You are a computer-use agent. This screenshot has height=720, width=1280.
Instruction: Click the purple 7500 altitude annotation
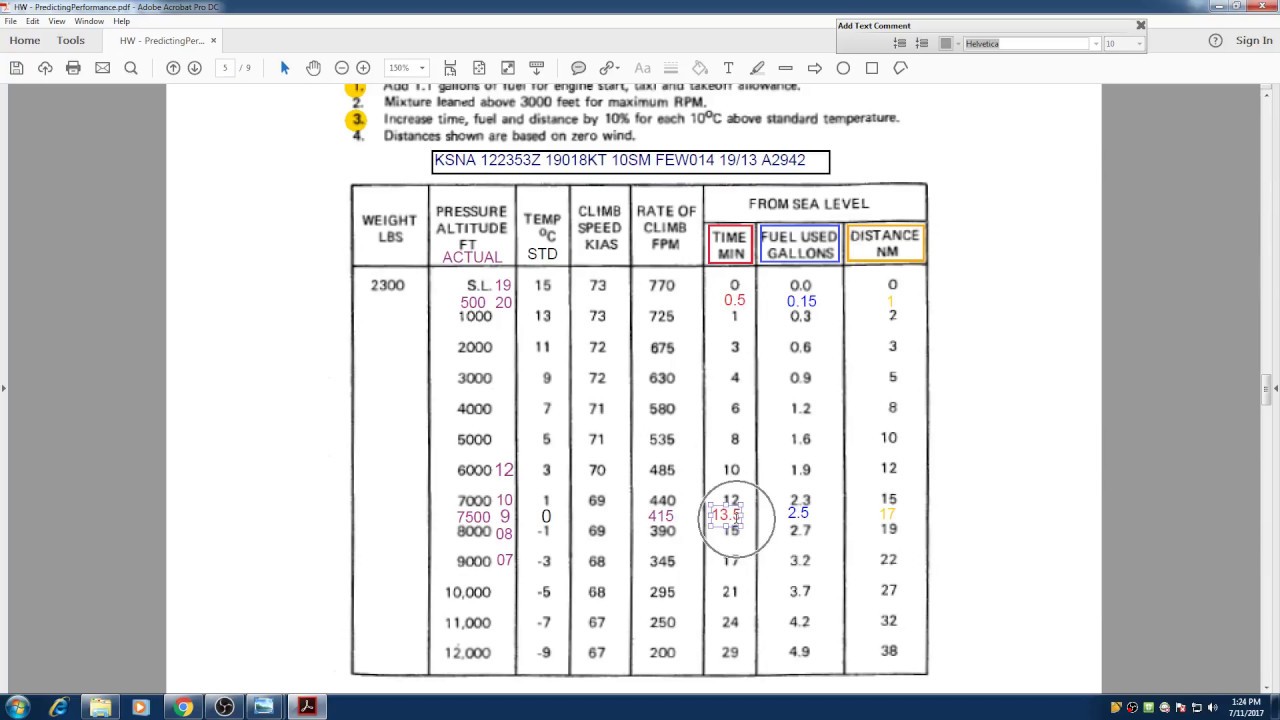click(474, 517)
